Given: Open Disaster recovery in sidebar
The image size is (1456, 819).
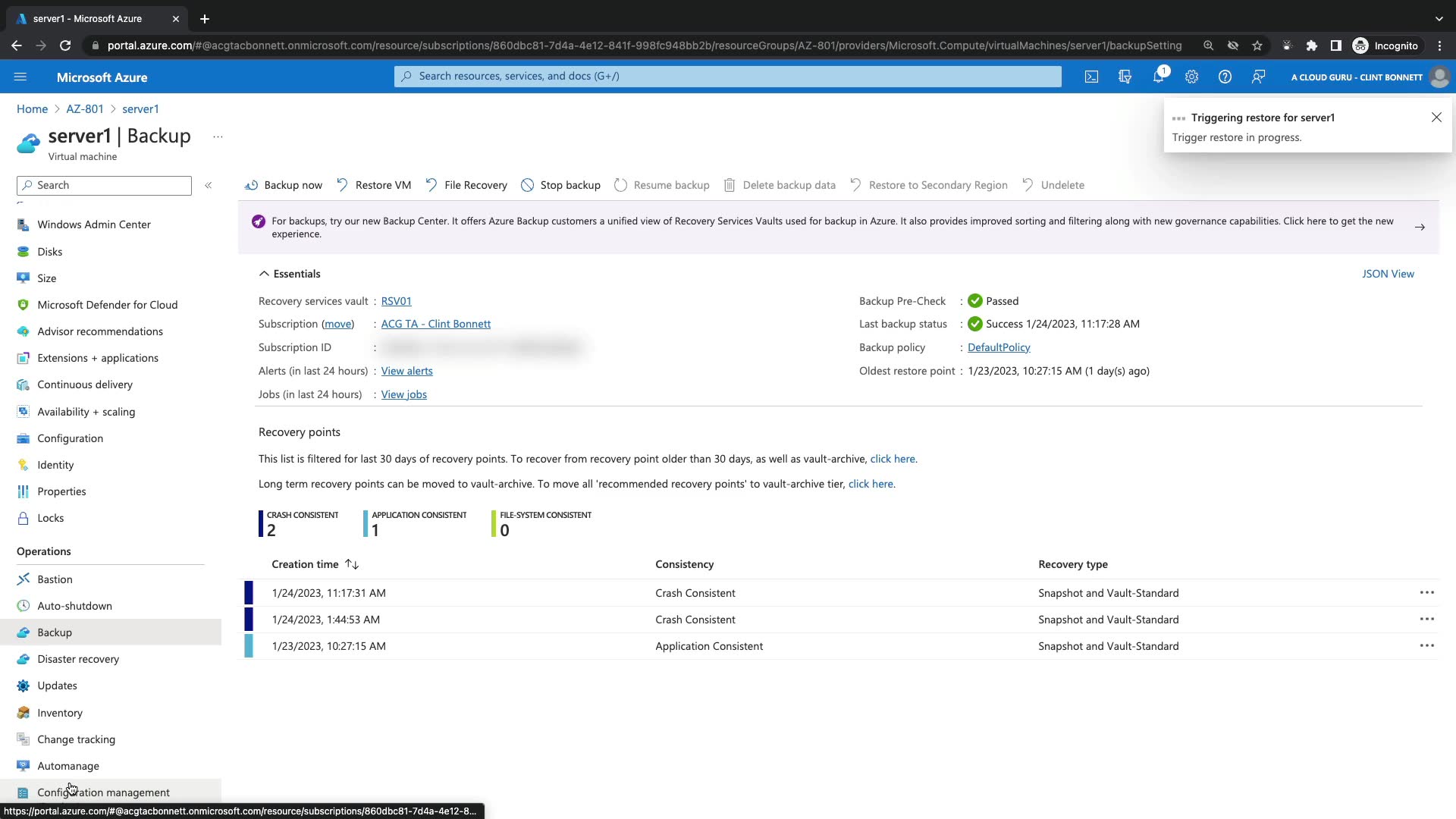Looking at the screenshot, I should (78, 659).
